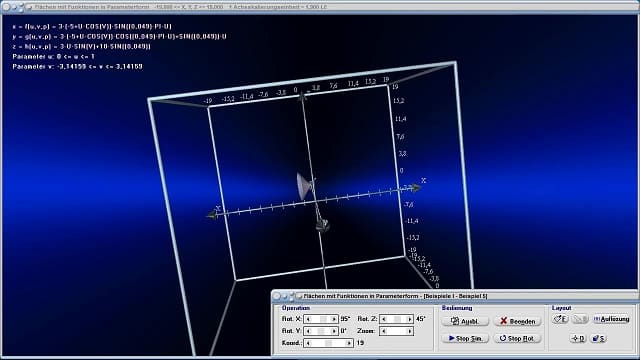The height and width of the screenshot is (360, 640).
Task: Click the Rot. X value 95°
Action: pos(345,319)
